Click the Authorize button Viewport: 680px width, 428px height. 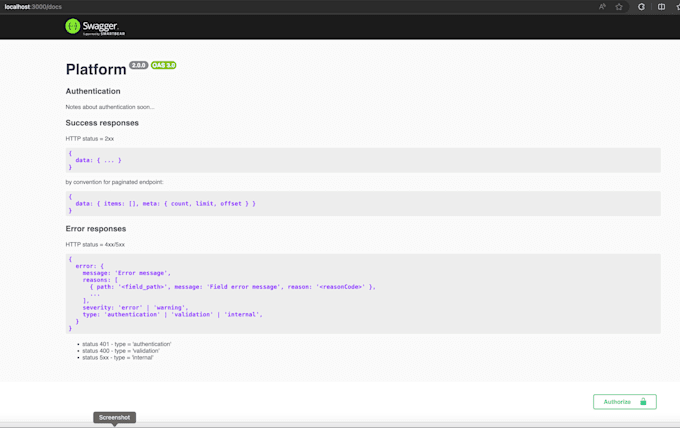[x=624, y=402]
